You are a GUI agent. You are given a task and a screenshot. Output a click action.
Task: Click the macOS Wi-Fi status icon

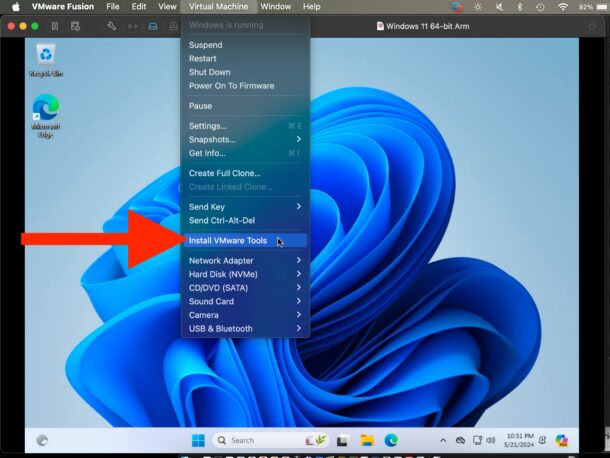point(562,7)
